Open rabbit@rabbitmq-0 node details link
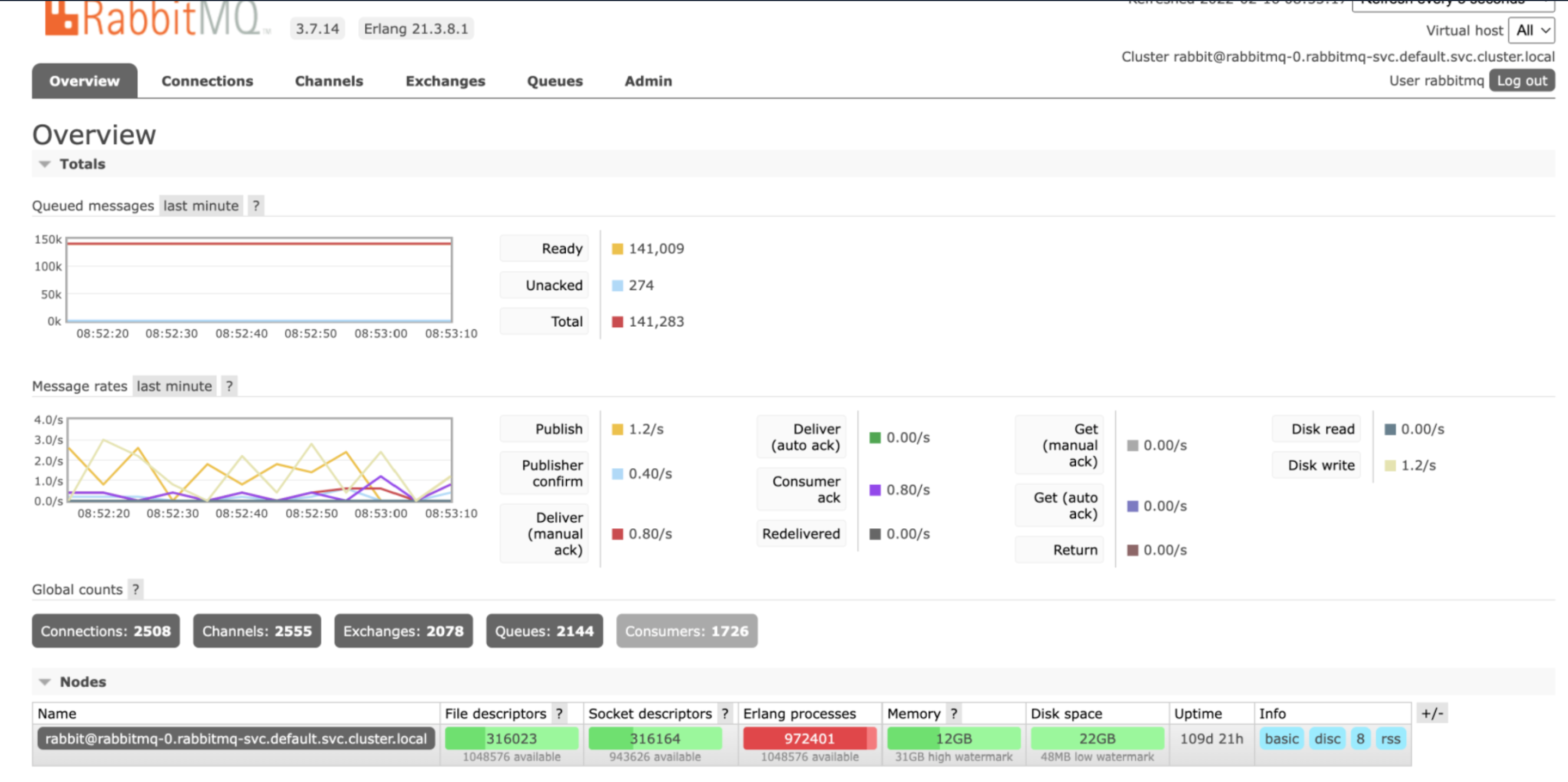The image size is (1568, 782). [x=236, y=739]
